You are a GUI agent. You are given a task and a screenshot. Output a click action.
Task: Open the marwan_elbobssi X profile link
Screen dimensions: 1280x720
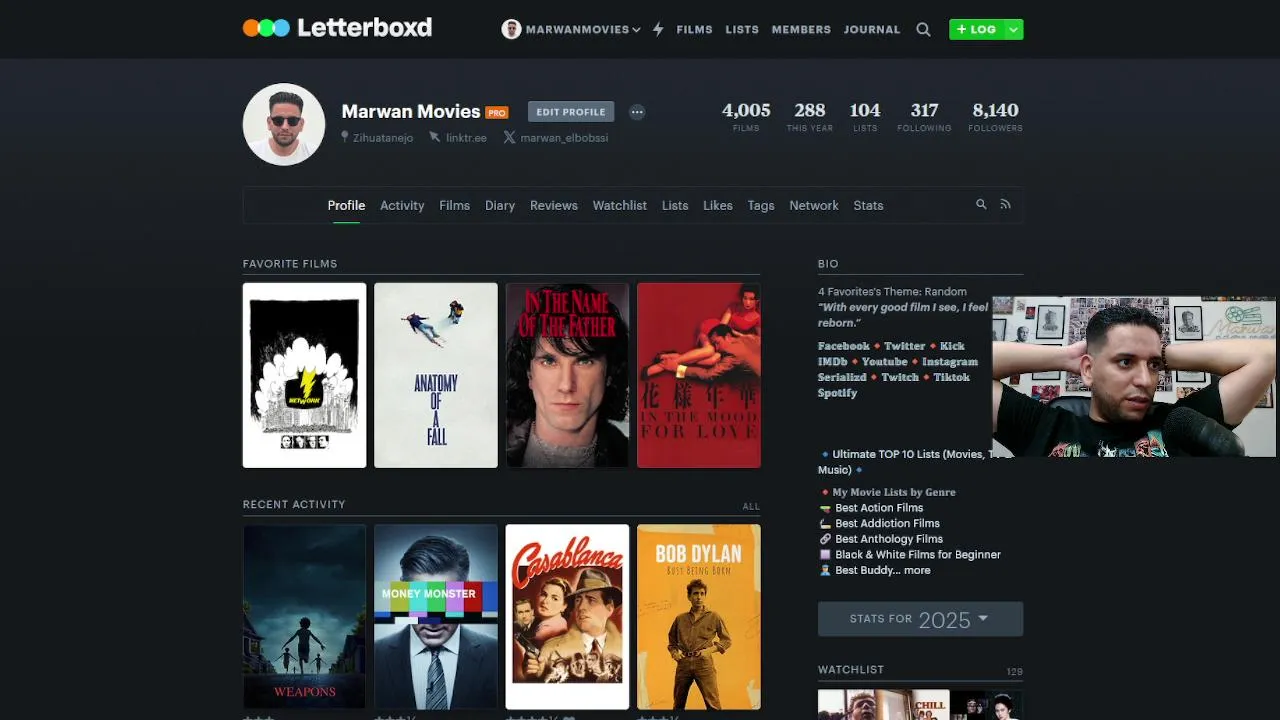click(x=556, y=137)
